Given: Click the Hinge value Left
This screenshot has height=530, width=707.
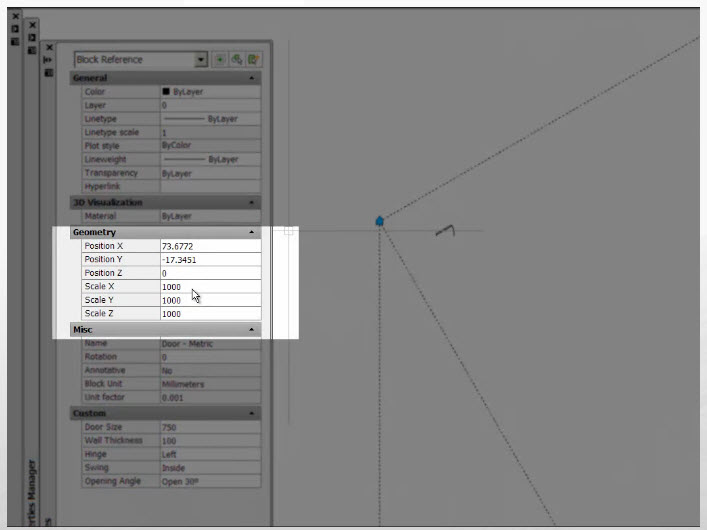Looking at the screenshot, I should click(211, 454).
